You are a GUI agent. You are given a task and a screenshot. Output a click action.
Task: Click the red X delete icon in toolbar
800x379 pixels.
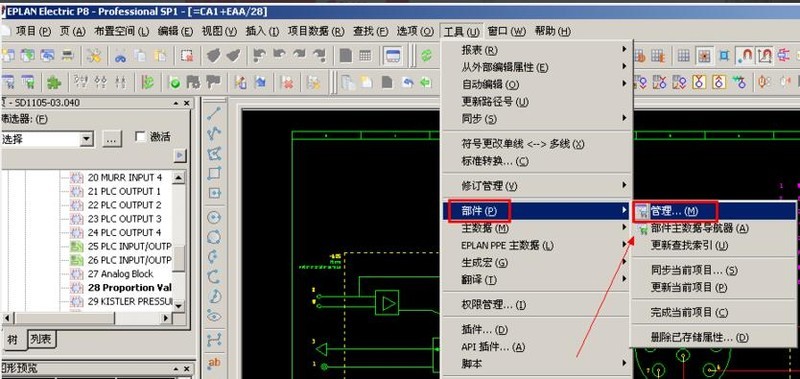(x=287, y=82)
